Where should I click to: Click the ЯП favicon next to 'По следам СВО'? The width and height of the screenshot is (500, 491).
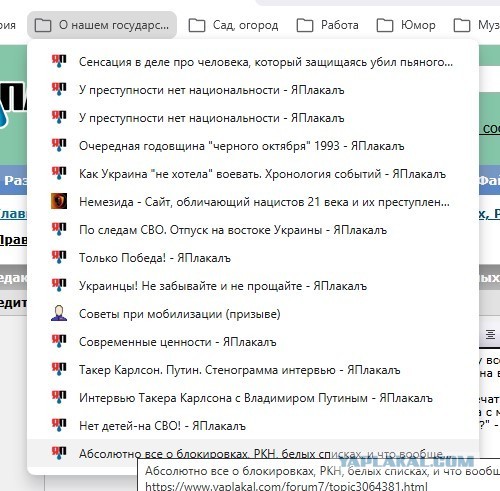pyautogui.click(x=59, y=229)
